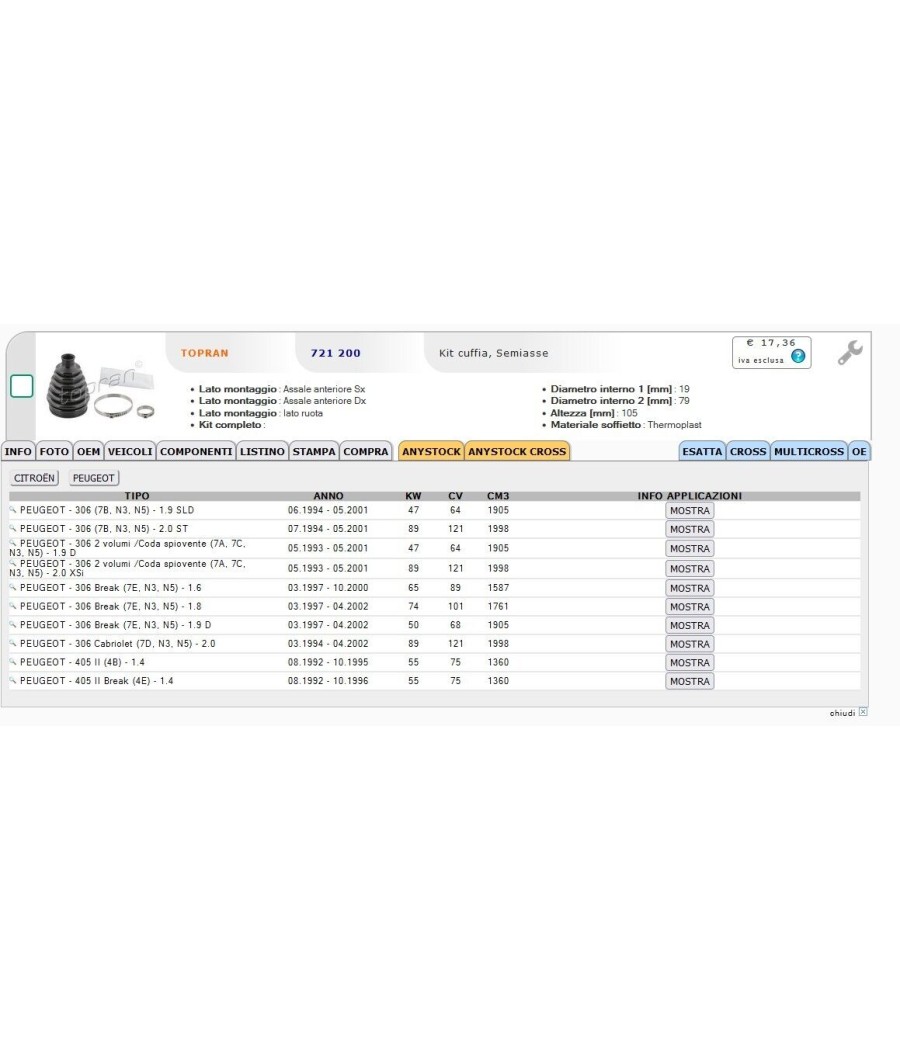Click MOSTRA for 405 II (4B) 1.4

(x=690, y=662)
